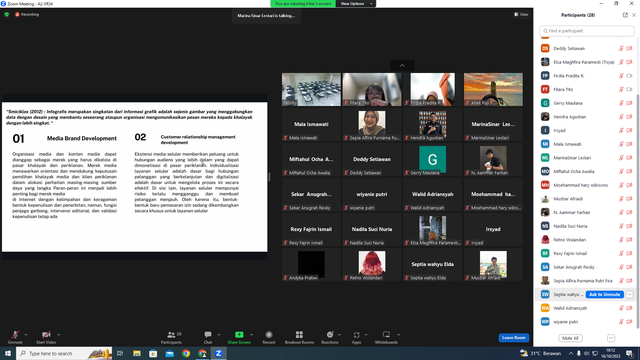Click the Find a participant search field
Image resolution: width=640 pixels, height=360 pixels.
click(x=587, y=31)
